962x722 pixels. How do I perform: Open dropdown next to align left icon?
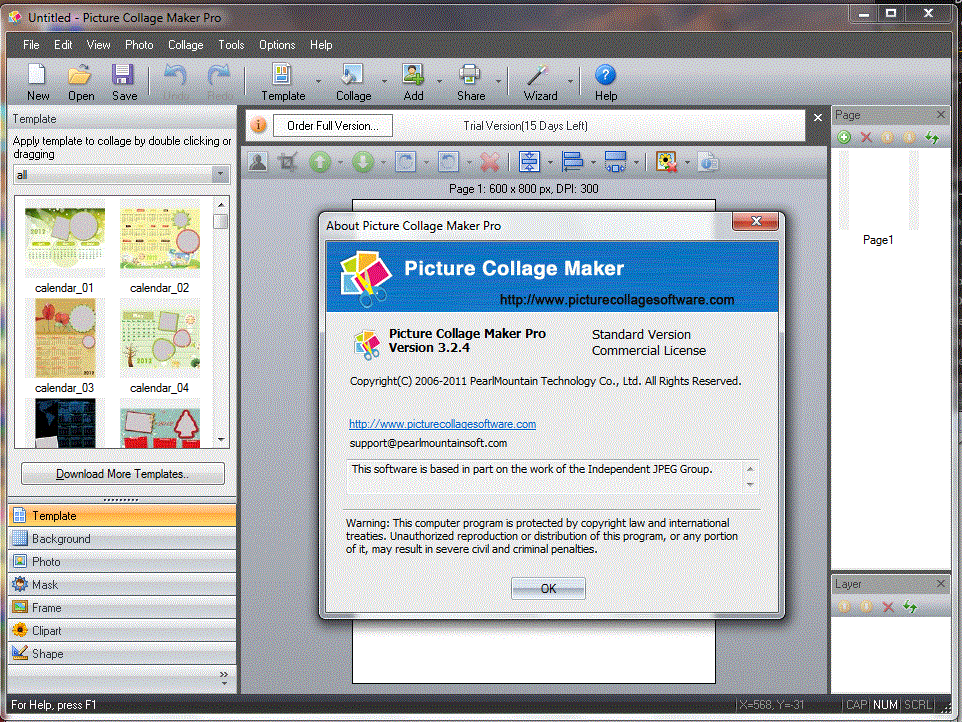(593, 163)
